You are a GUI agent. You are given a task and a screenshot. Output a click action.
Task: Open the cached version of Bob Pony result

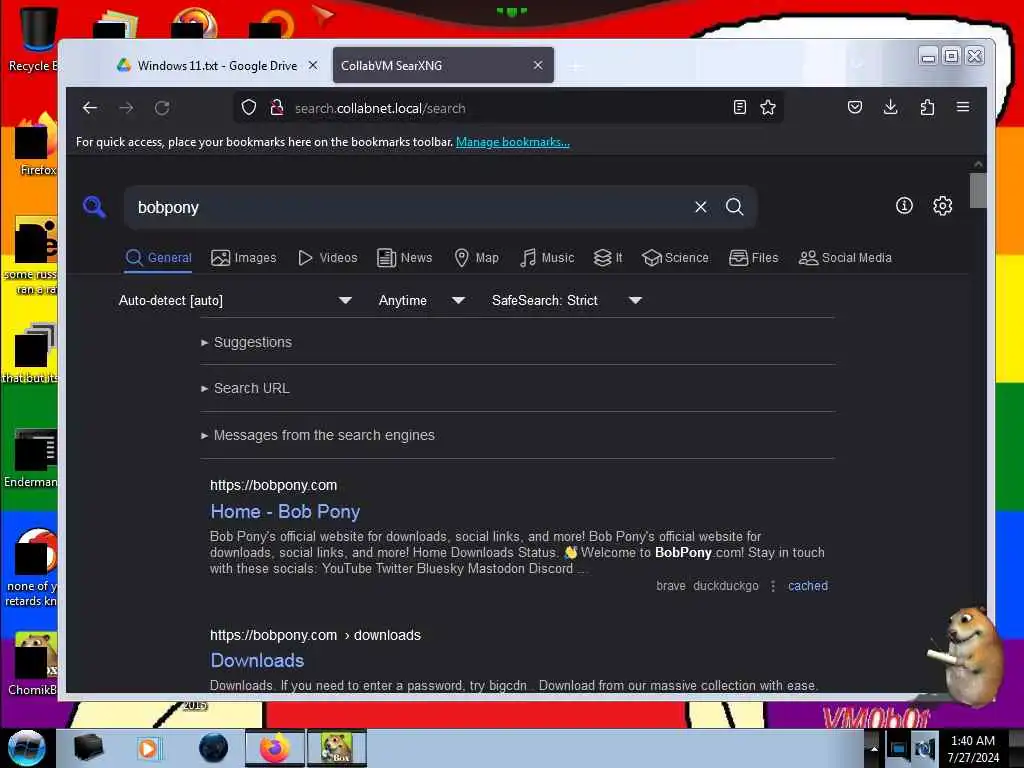pos(808,586)
